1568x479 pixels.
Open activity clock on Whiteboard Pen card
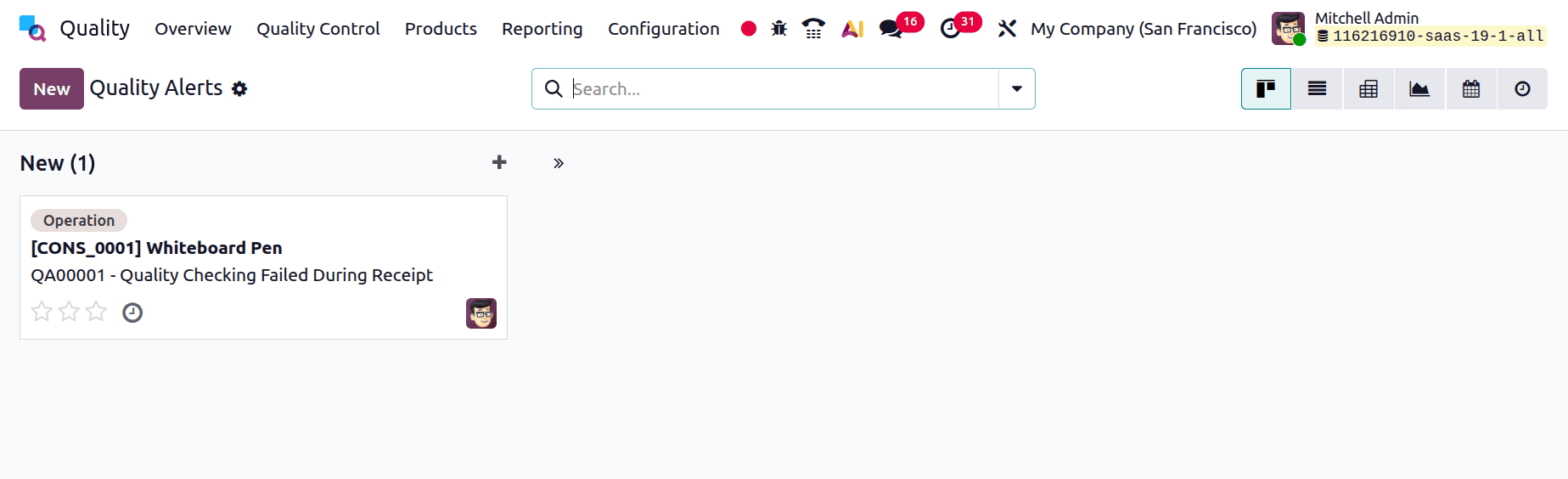132,313
